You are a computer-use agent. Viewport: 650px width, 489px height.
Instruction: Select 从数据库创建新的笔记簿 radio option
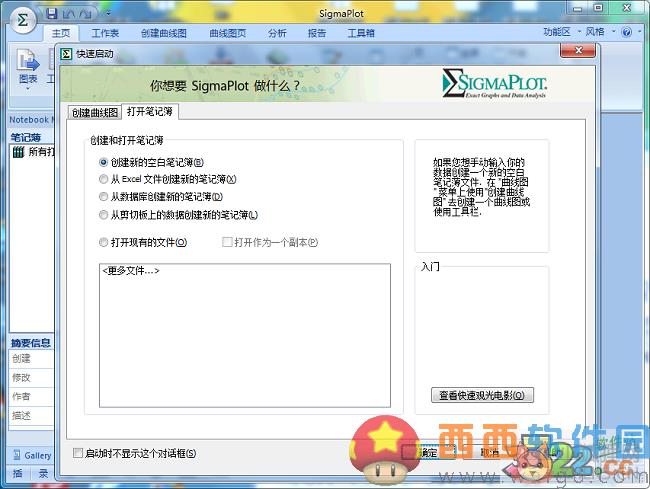point(103,196)
